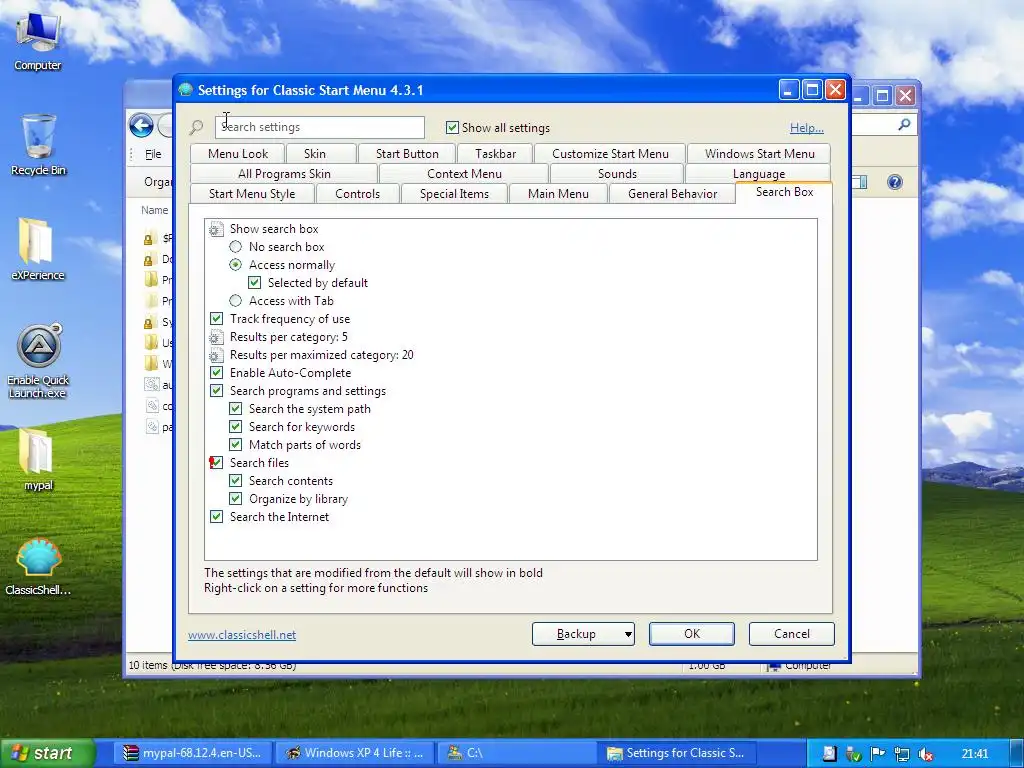1024x768 pixels.
Task: Go to Customize Start Menu tab
Action: coord(610,154)
